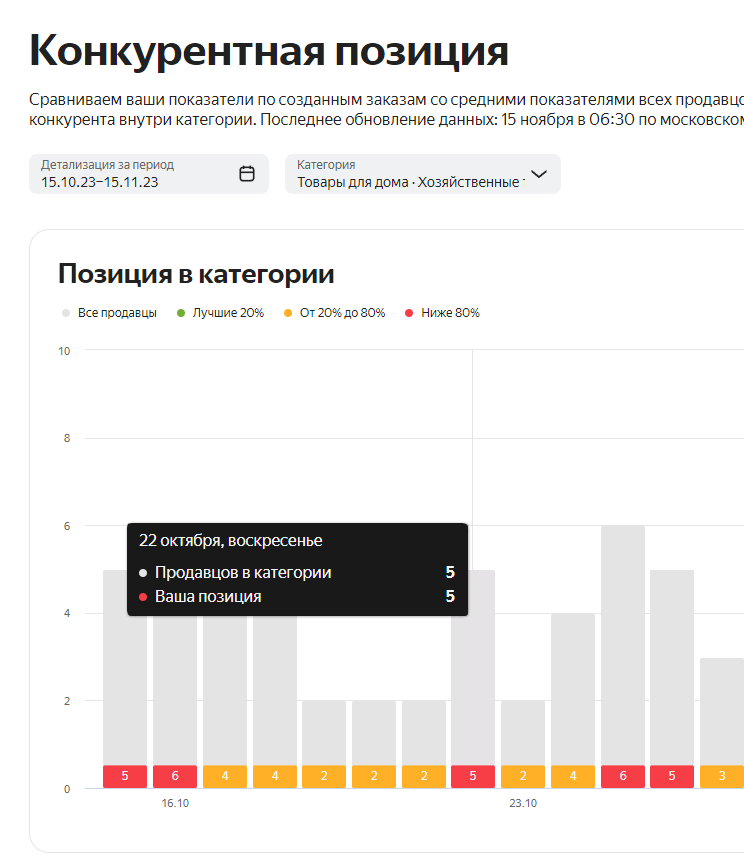Click the red legend dot for Ниже 80%
The width and height of the screenshot is (744, 860).
click(408, 313)
